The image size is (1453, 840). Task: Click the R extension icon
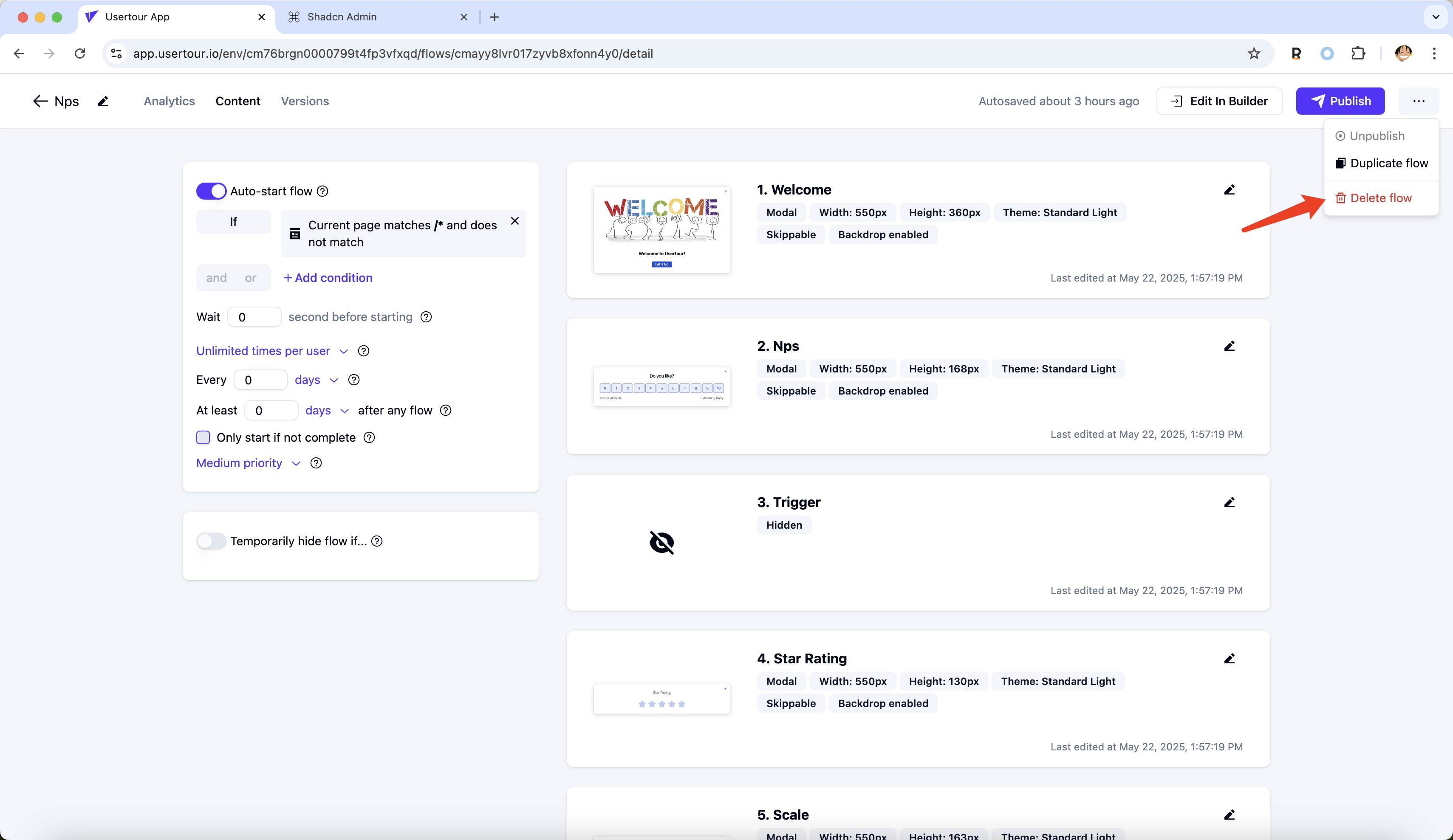coord(1296,54)
